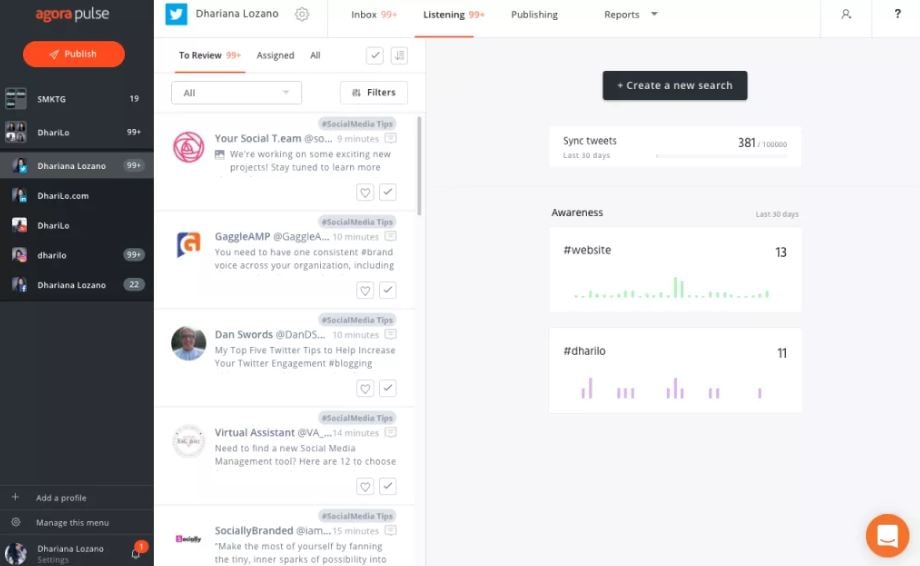Switch to the Inbox tab
Viewport: 920px width, 566px height.
374,15
